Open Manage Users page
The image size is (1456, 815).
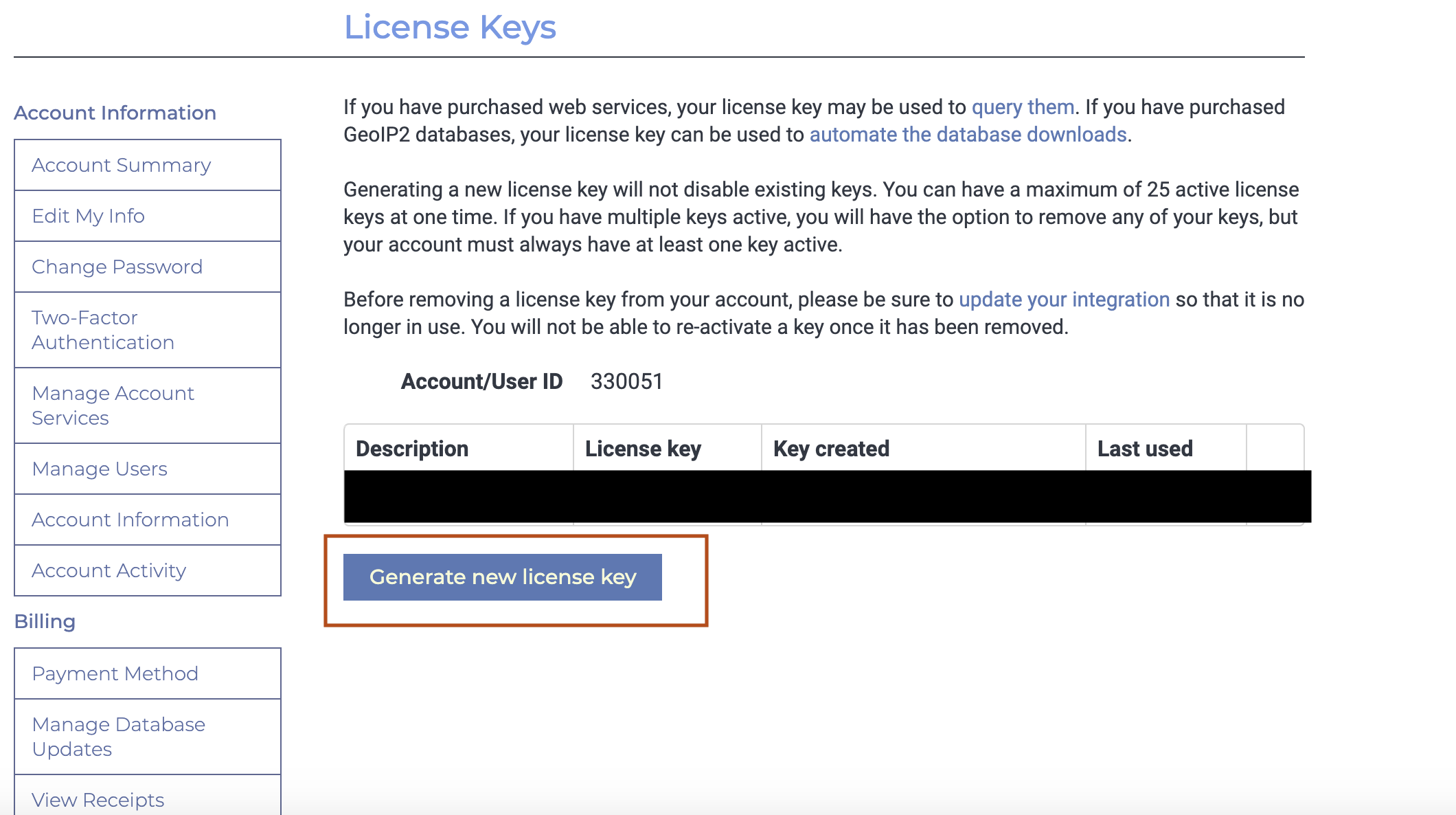pos(100,469)
